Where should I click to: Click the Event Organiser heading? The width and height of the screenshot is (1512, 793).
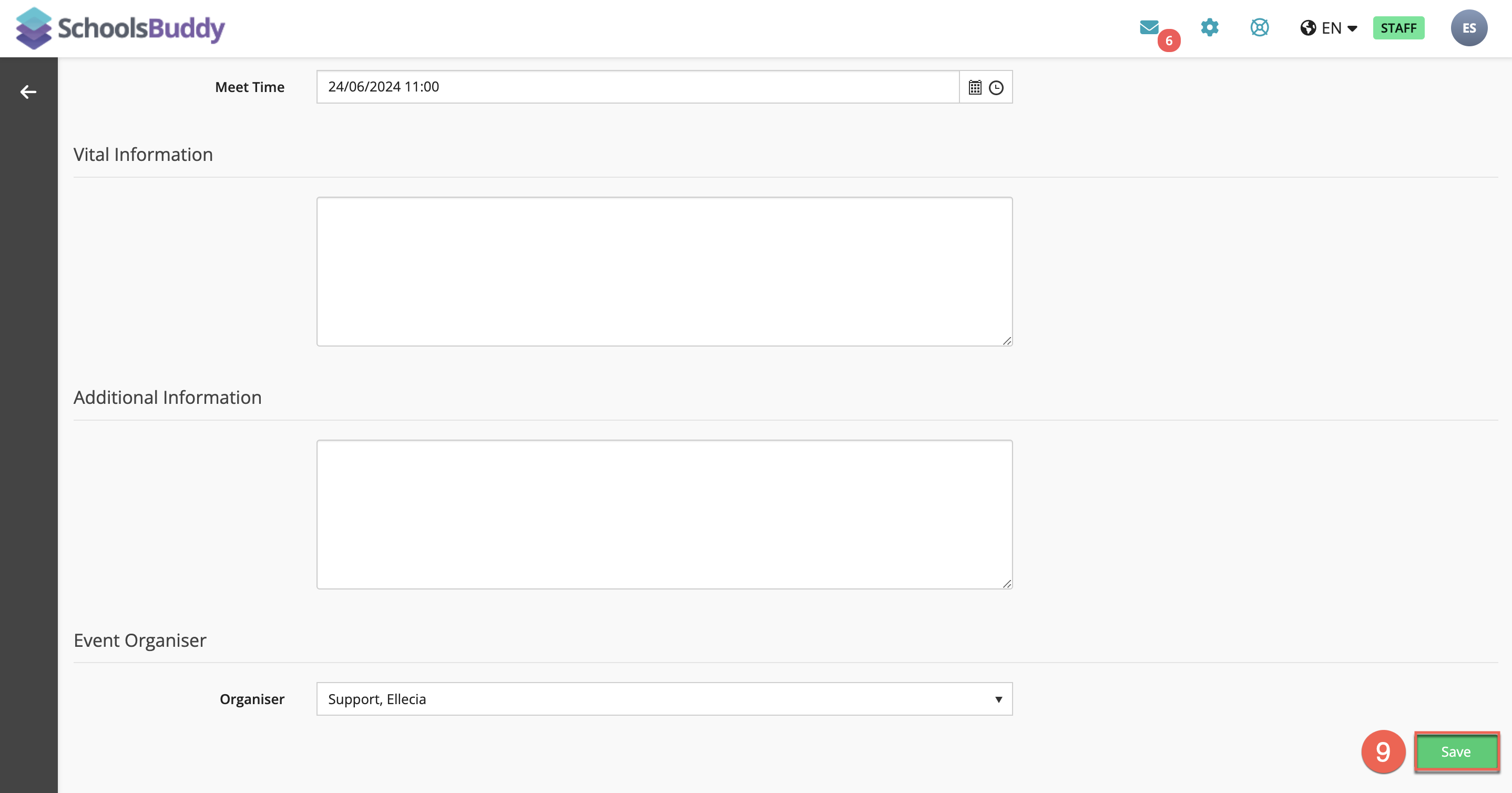tap(140, 640)
